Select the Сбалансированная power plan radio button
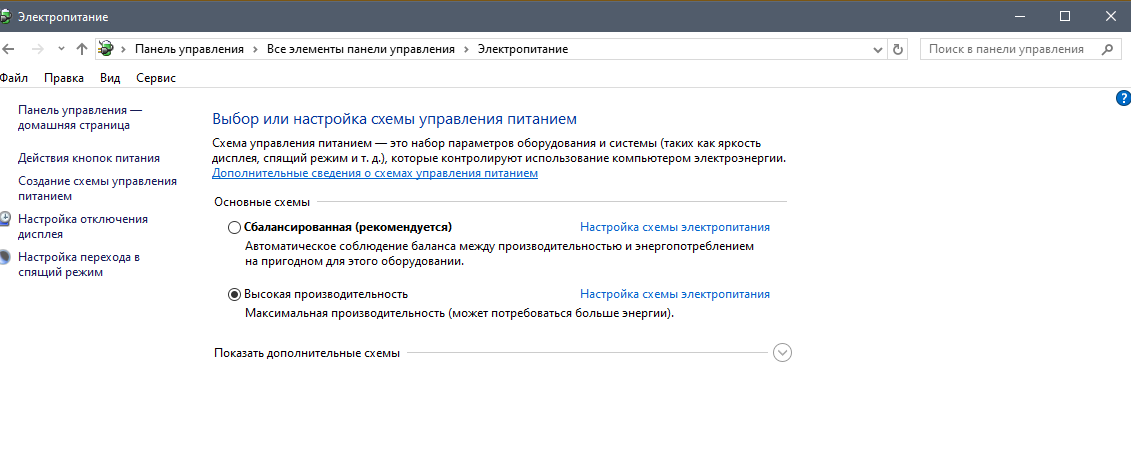The height and width of the screenshot is (473, 1131). coord(235,227)
